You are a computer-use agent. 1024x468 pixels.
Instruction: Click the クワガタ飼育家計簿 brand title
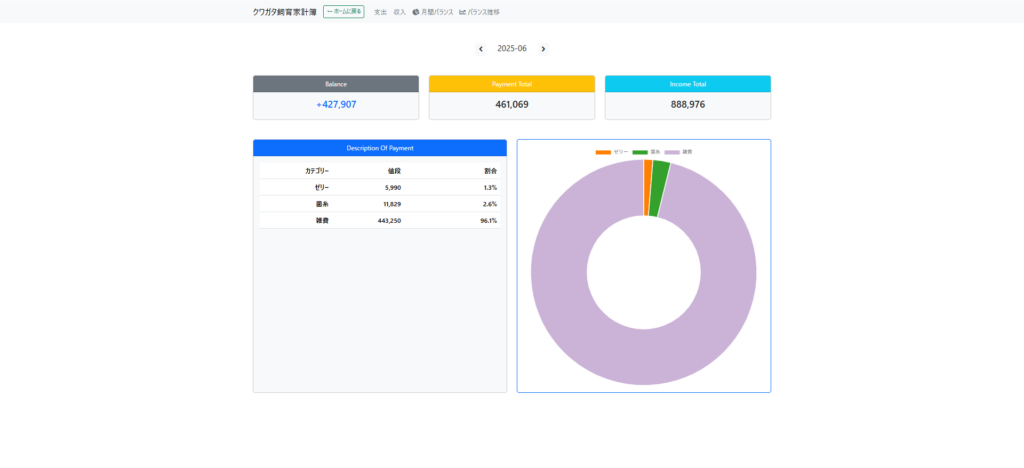[285, 12]
